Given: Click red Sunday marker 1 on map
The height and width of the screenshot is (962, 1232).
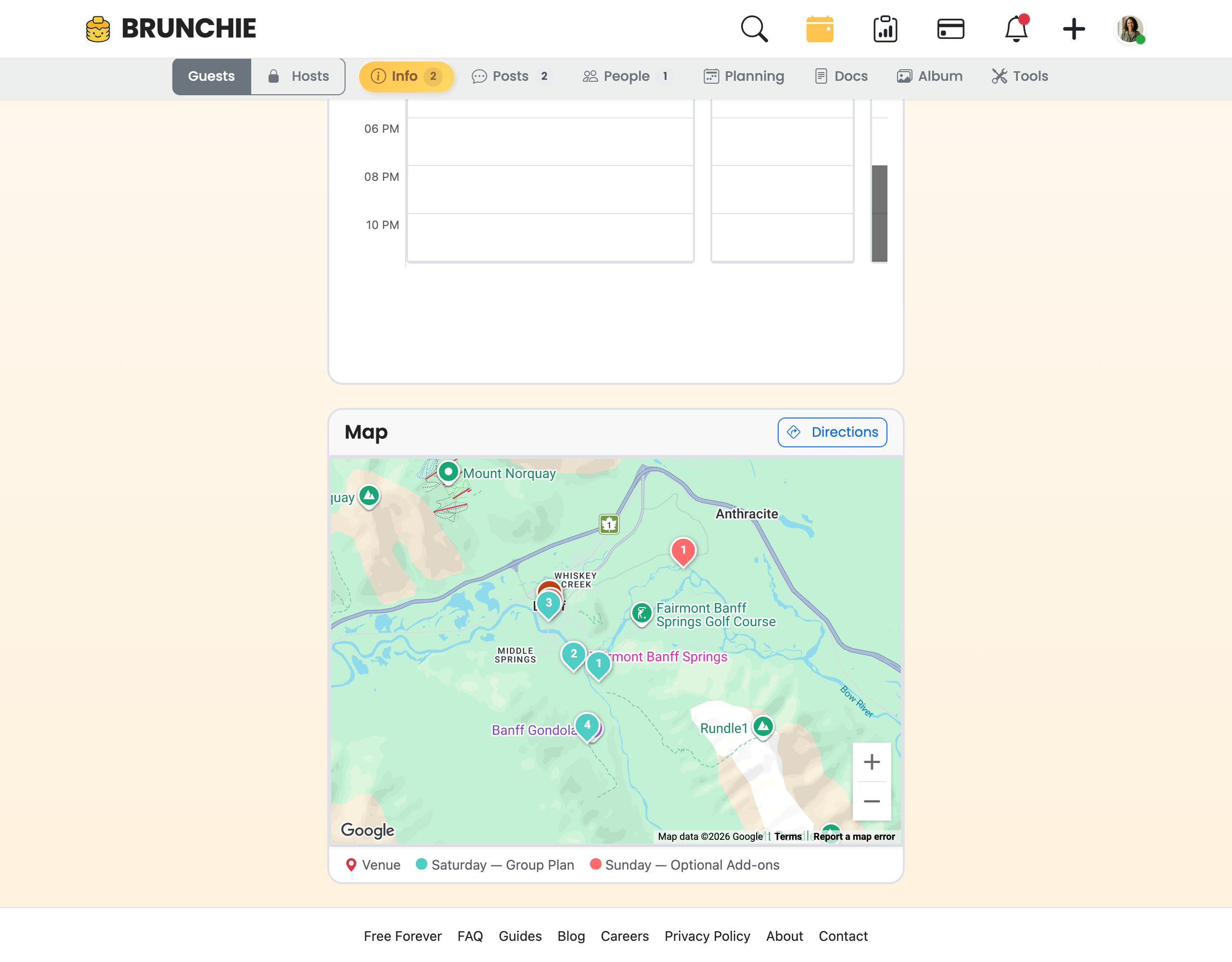Looking at the screenshot, I should [x=683, y=552].
